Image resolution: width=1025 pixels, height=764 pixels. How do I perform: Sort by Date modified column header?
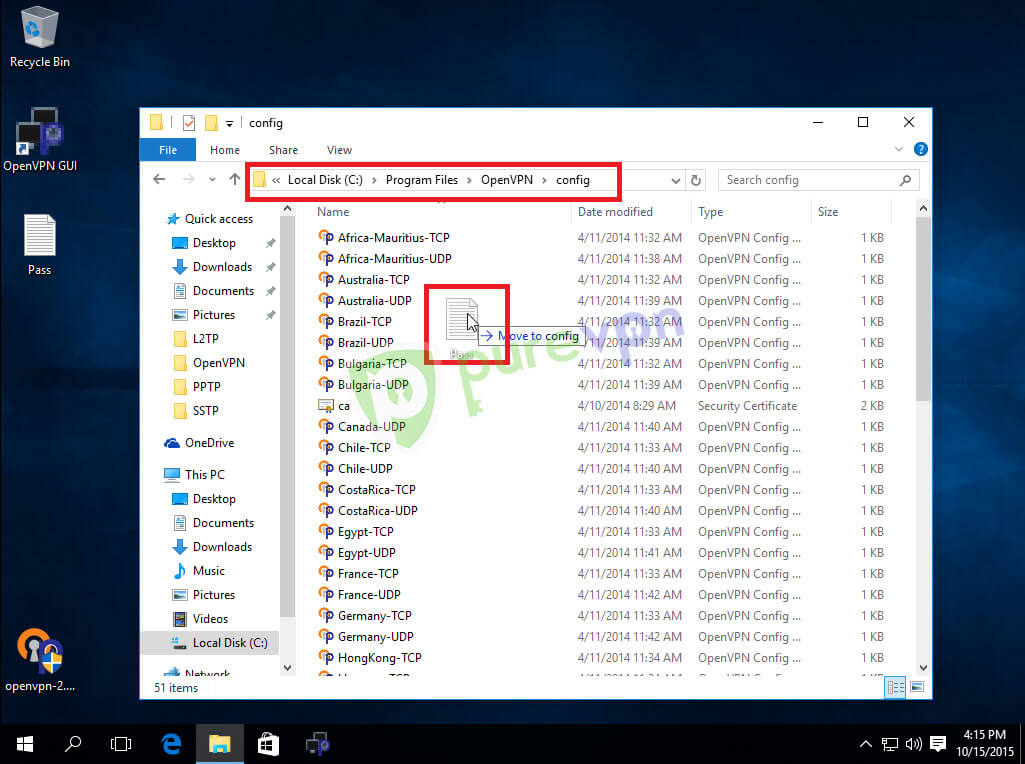(x=615, y=212)
